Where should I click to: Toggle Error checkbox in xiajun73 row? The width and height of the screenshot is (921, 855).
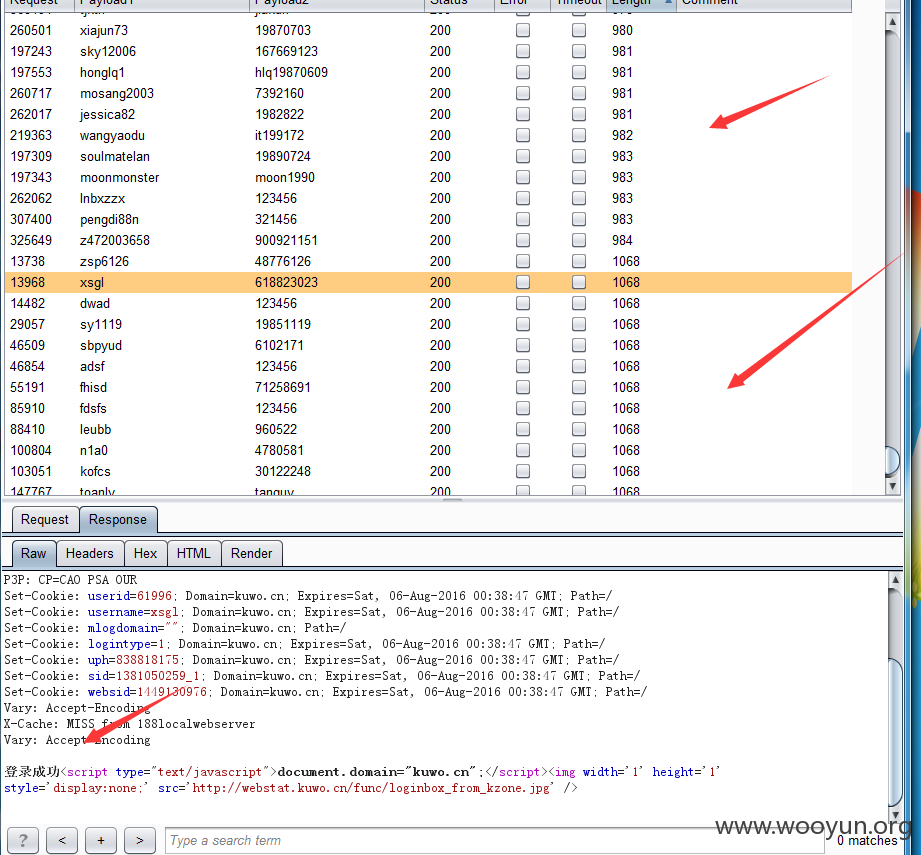523,30
